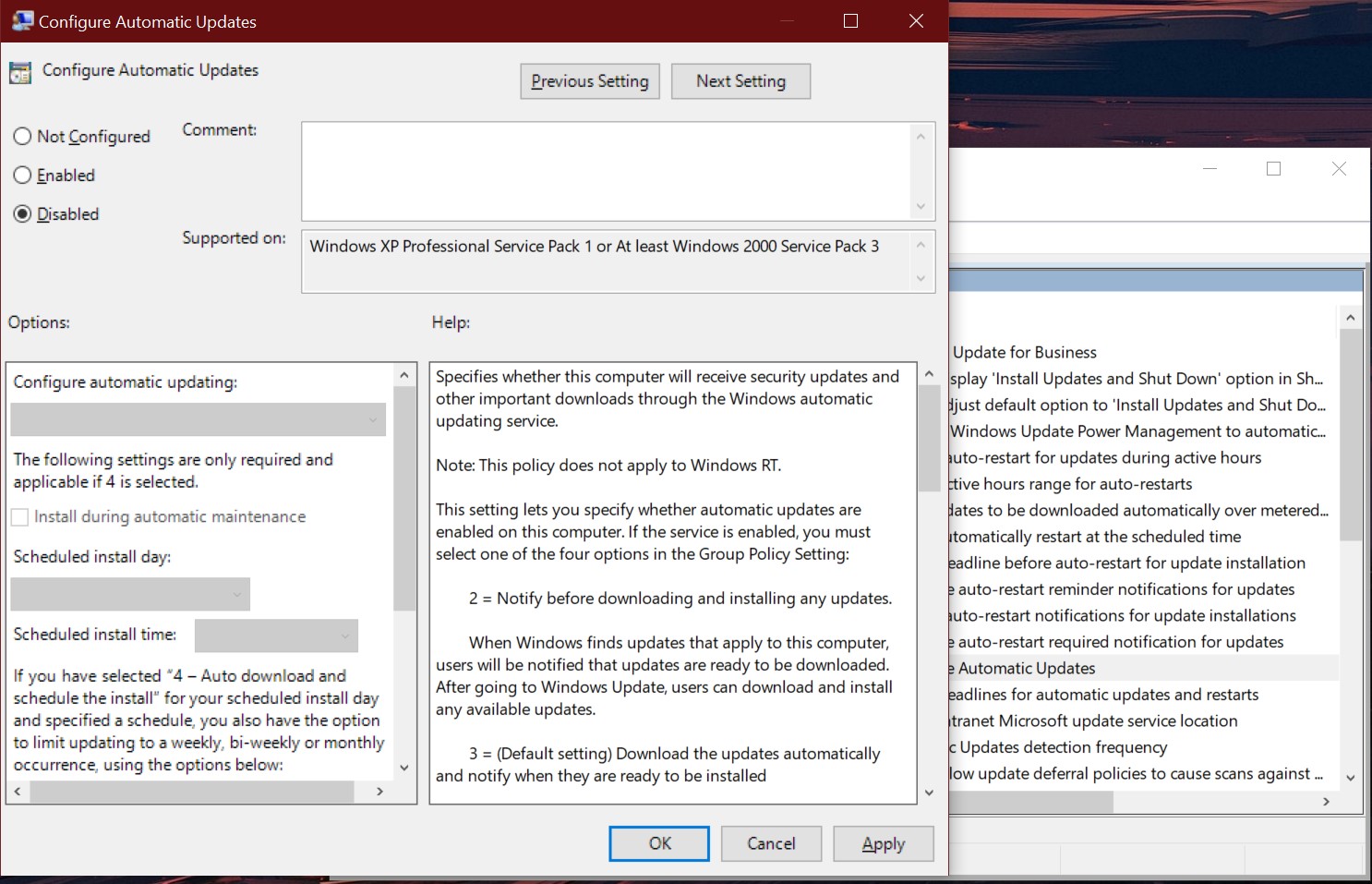Screen dimensions: 1372x884
Task: Minimize the background policy editor window
Action: (1210, 169)
